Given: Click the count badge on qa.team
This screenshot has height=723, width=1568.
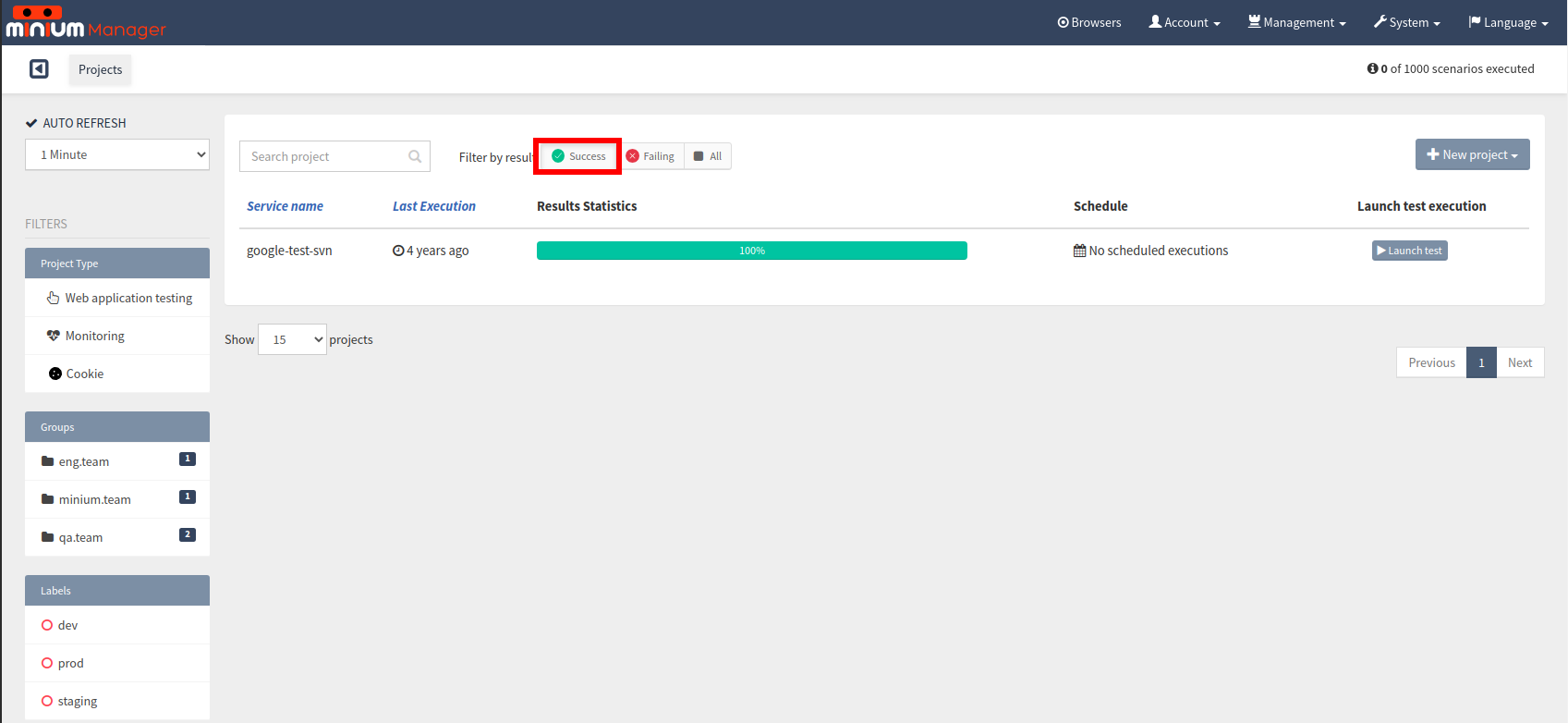Looking at the screenshot, I should coord(188,534).
